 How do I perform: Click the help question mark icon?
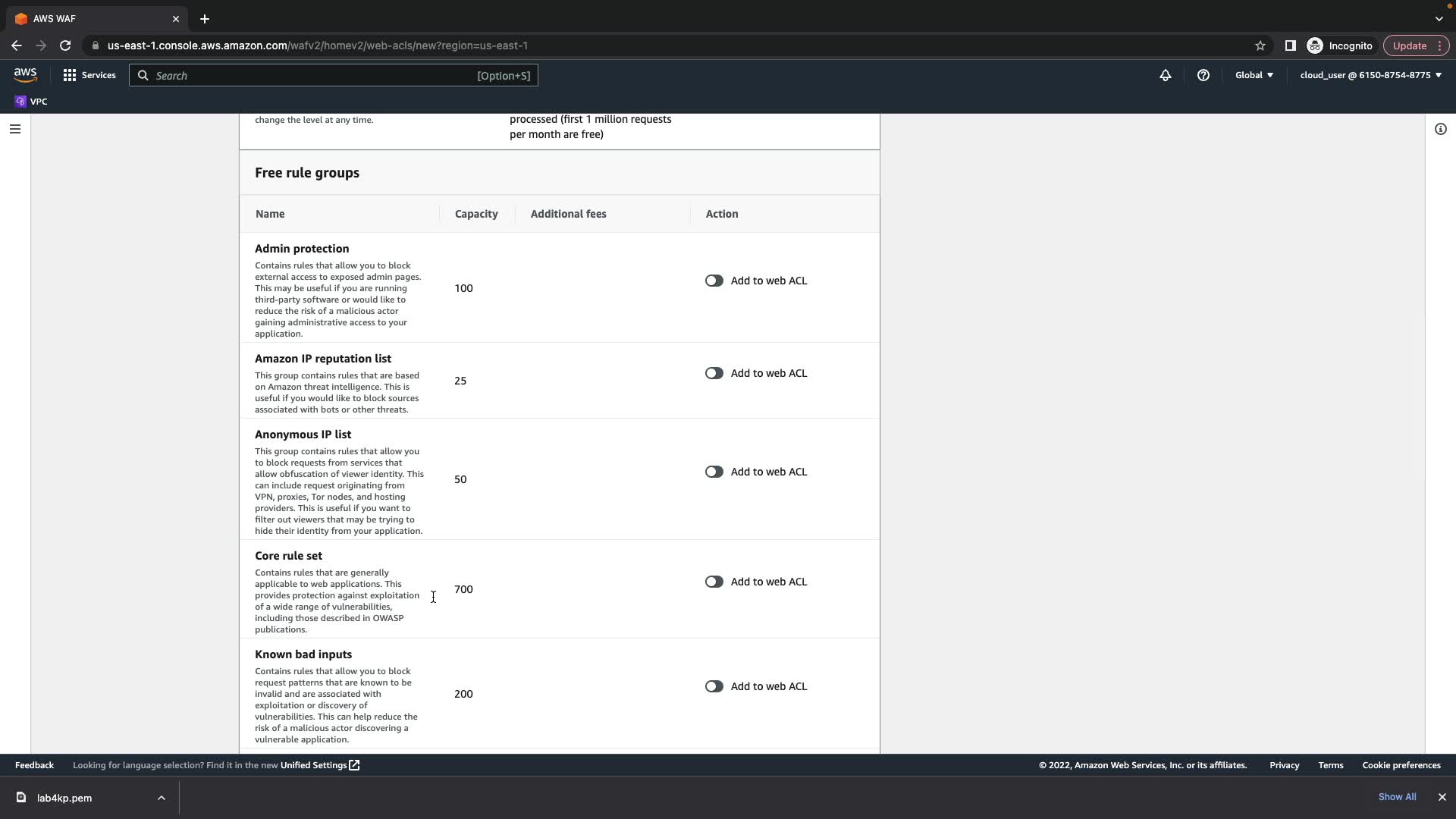point(1203,75)
